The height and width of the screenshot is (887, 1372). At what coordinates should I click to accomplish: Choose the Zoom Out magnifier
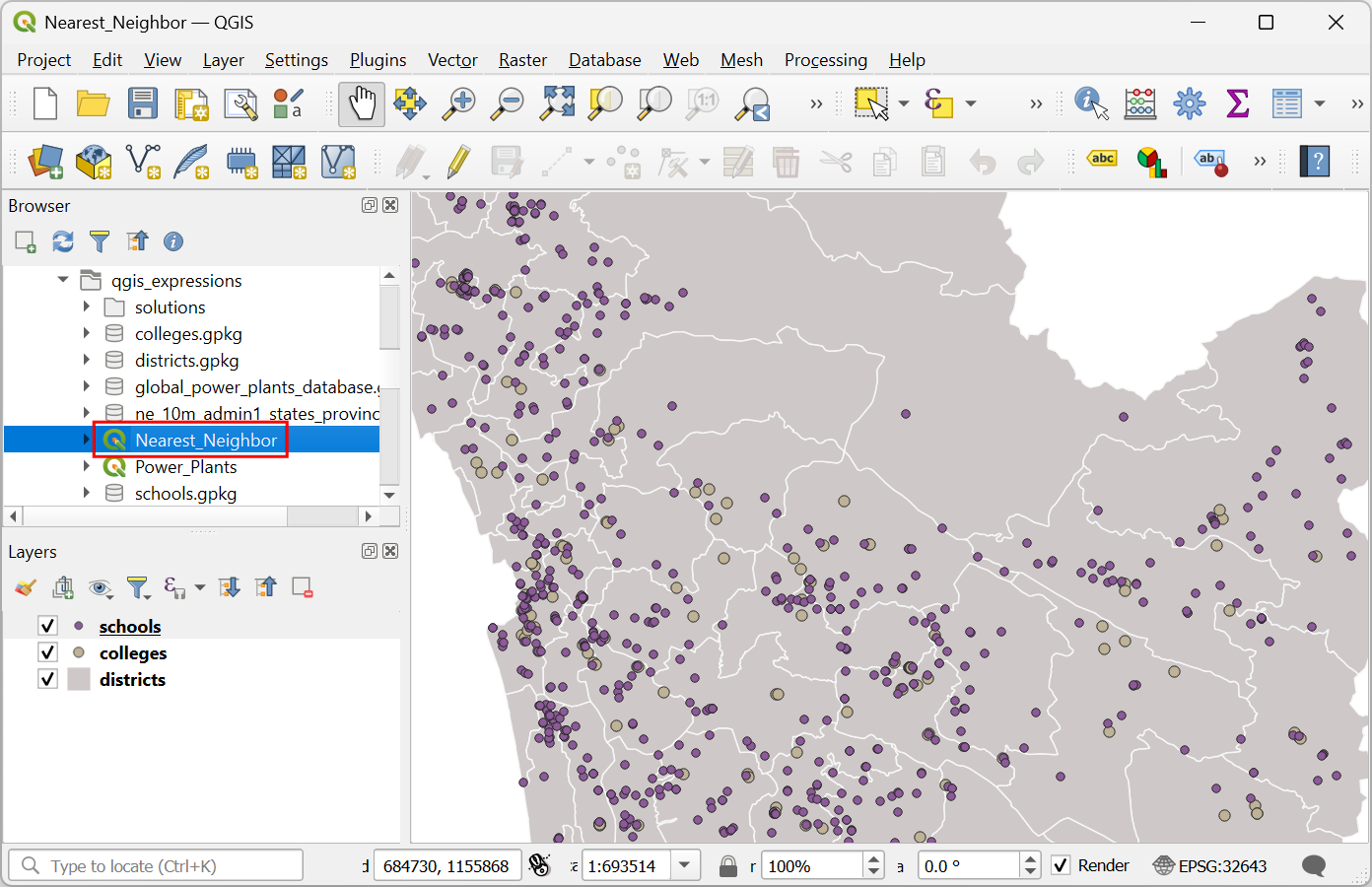(508, 103)
